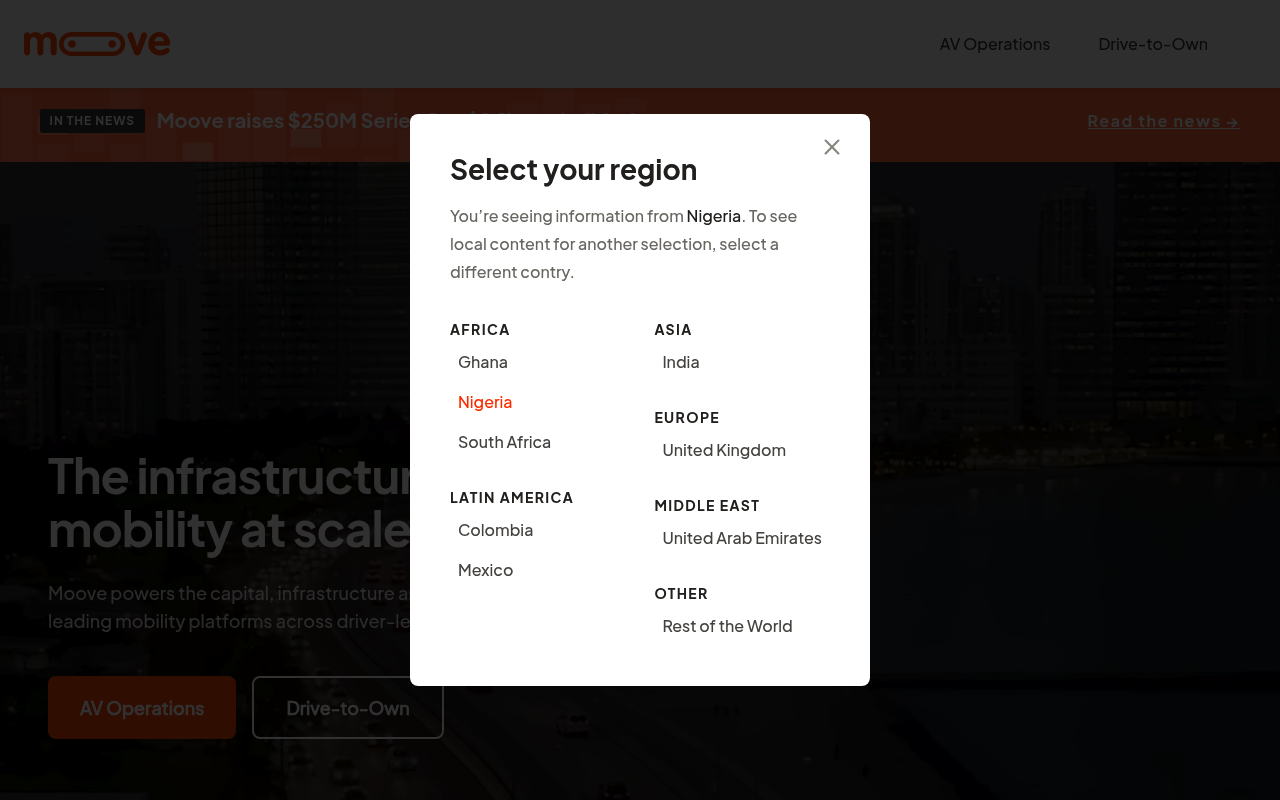This screenshot has height=800, width=1280.
Task: Choose Nigeria in the Africa list
Action: [x=485, y=402]
